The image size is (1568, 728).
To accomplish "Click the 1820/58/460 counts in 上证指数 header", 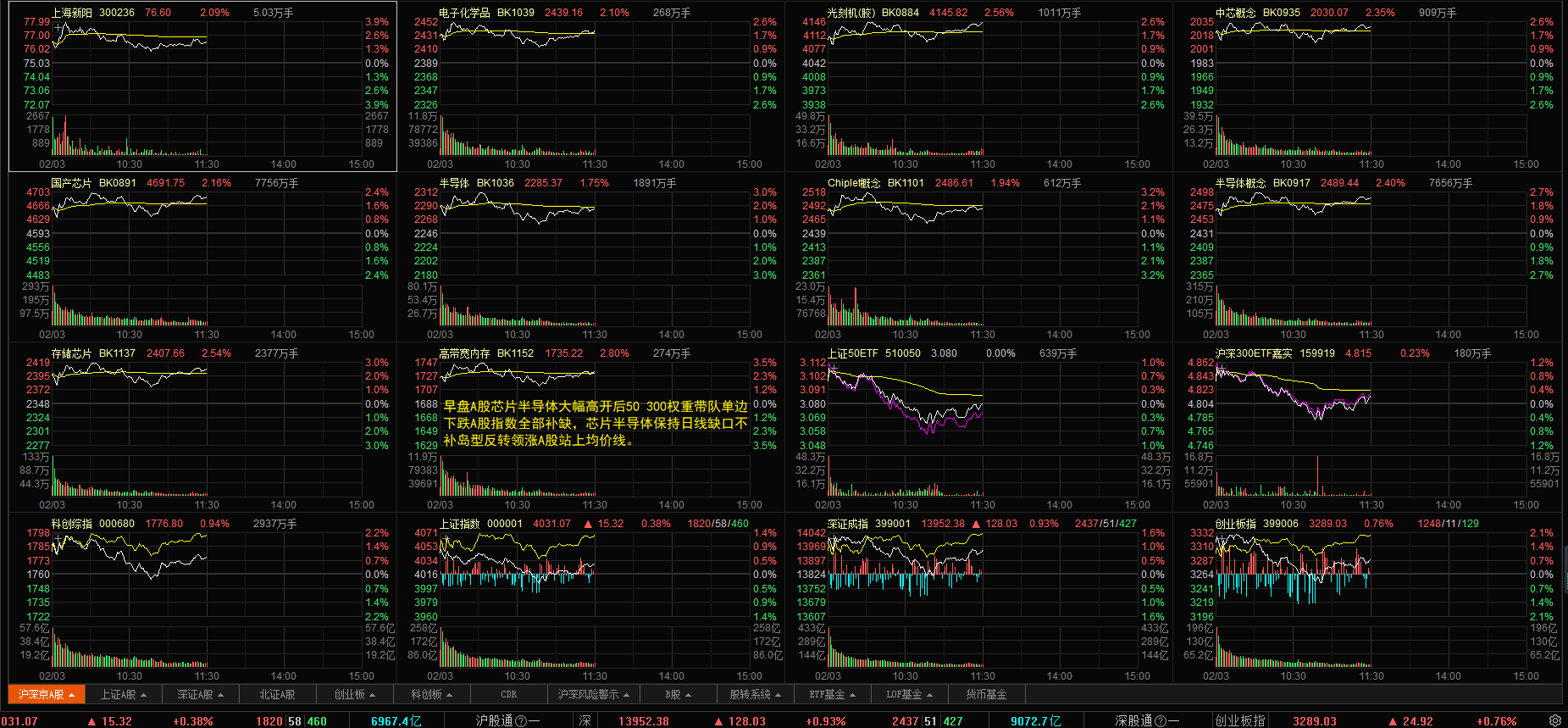I will tap(718, 524).
